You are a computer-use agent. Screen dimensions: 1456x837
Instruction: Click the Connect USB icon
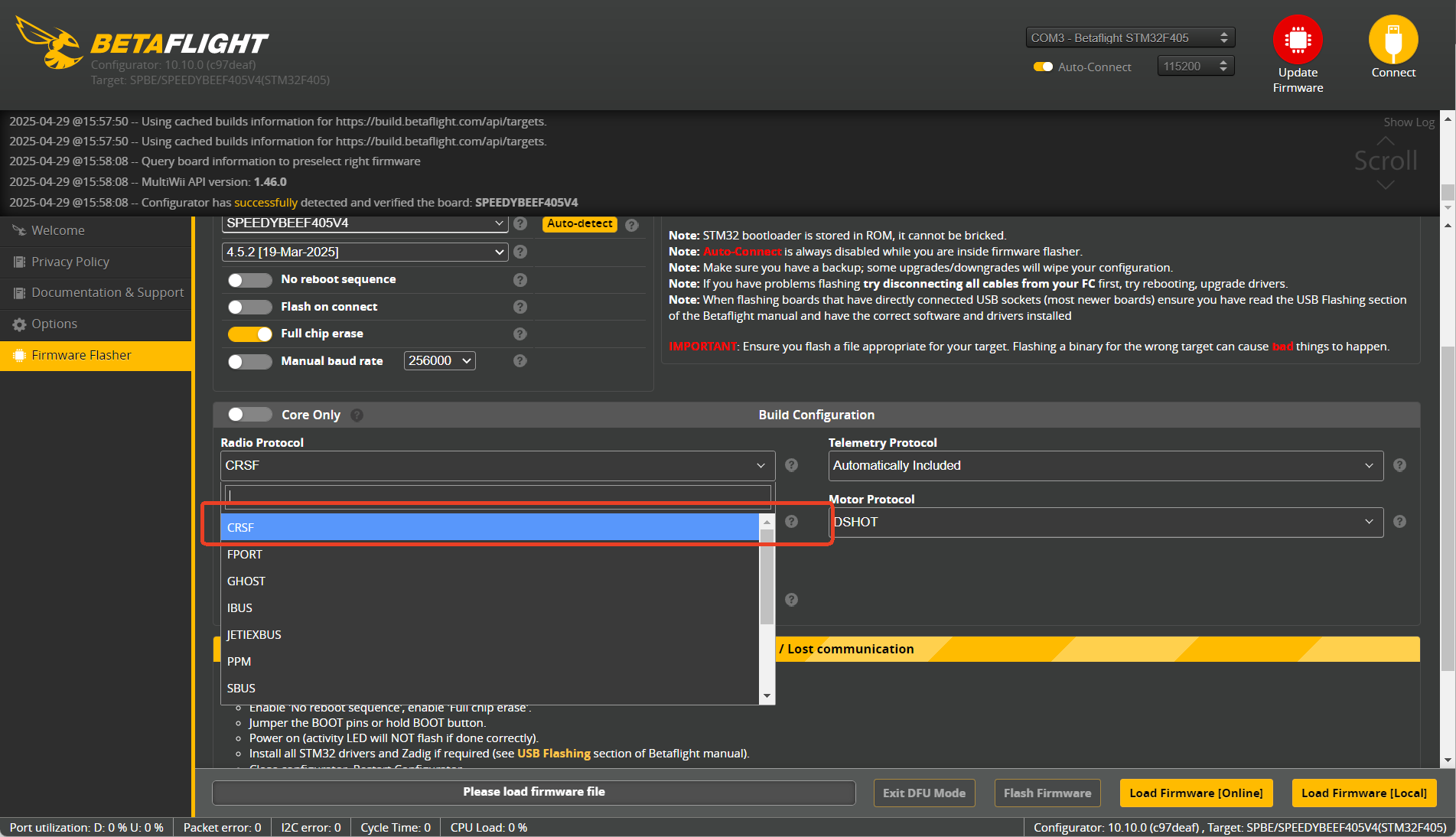(1393, 39)
